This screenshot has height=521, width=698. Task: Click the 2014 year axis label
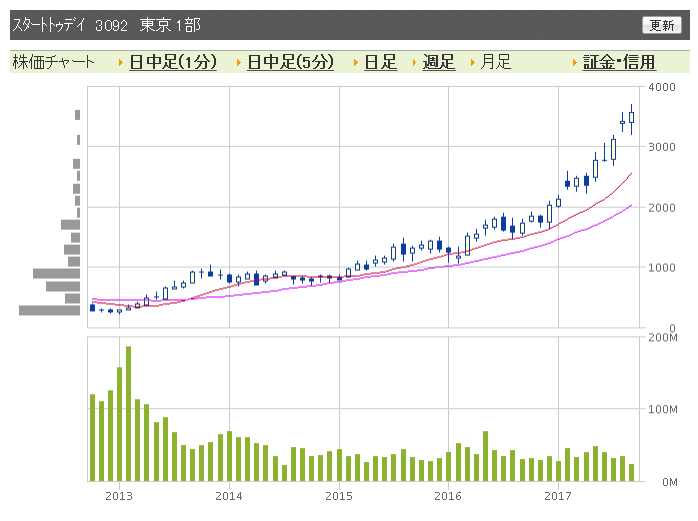click(x=229, y=496)
